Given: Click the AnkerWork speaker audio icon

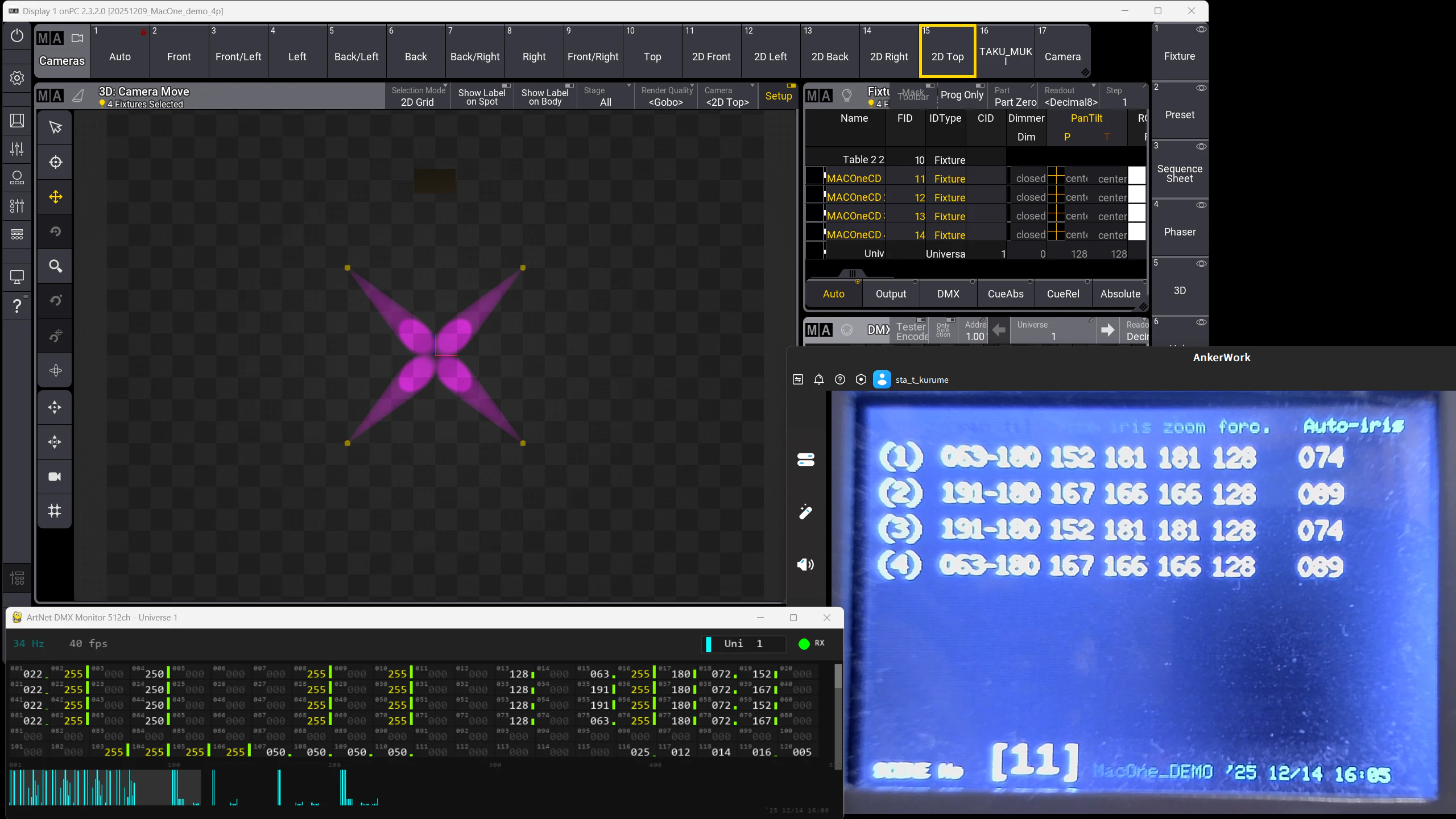Looking at the screenshot, I should point(806,564).
